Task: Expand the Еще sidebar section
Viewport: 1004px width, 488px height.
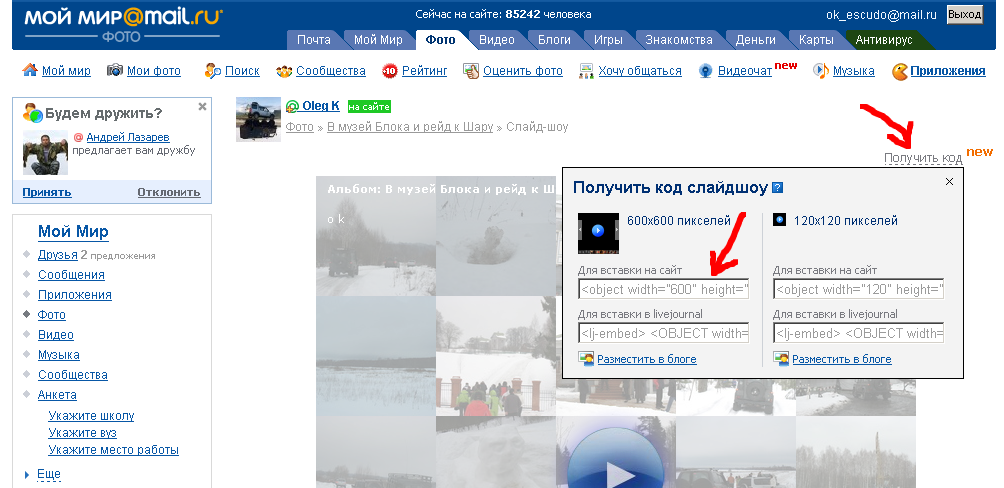Action: click(49, 474)
